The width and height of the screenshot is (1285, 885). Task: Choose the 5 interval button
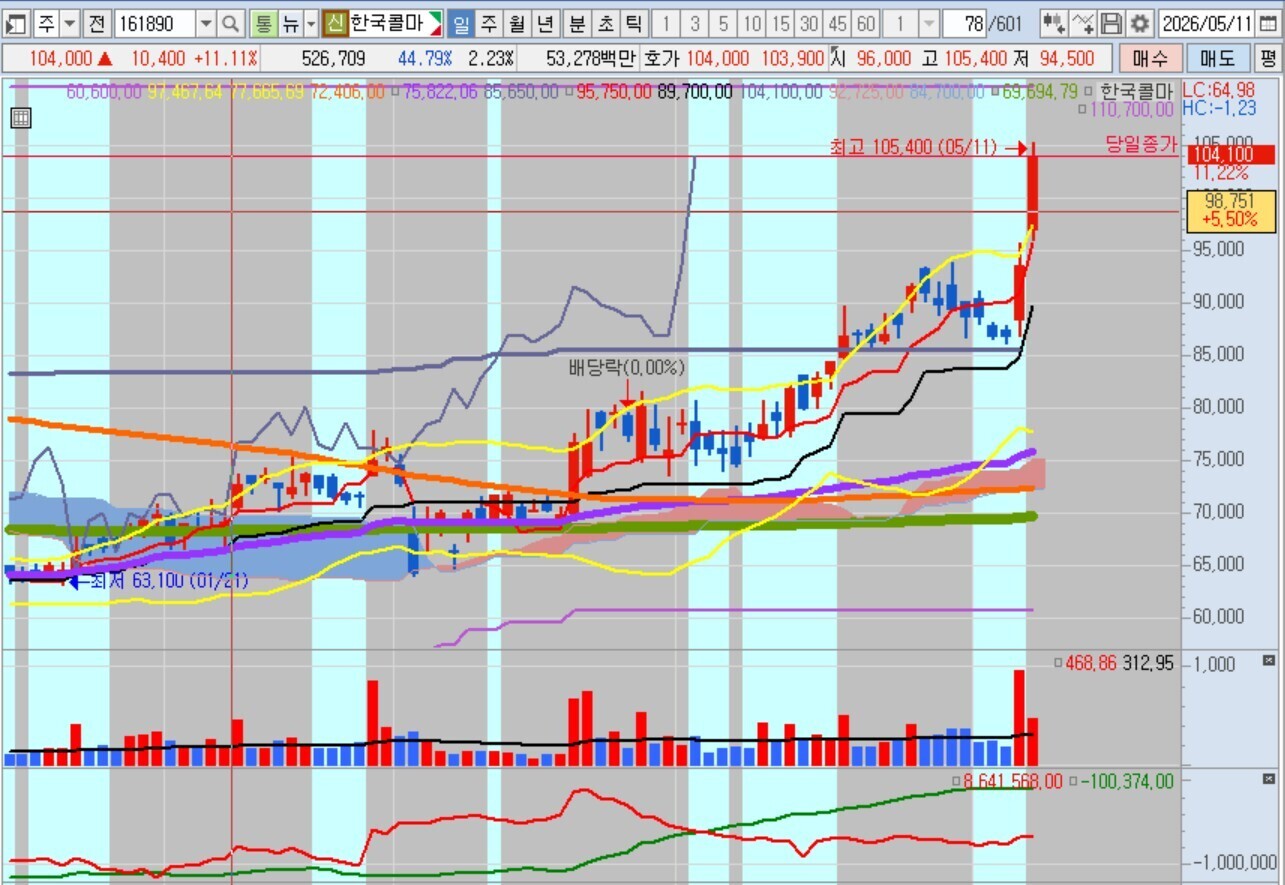(724, 23)
